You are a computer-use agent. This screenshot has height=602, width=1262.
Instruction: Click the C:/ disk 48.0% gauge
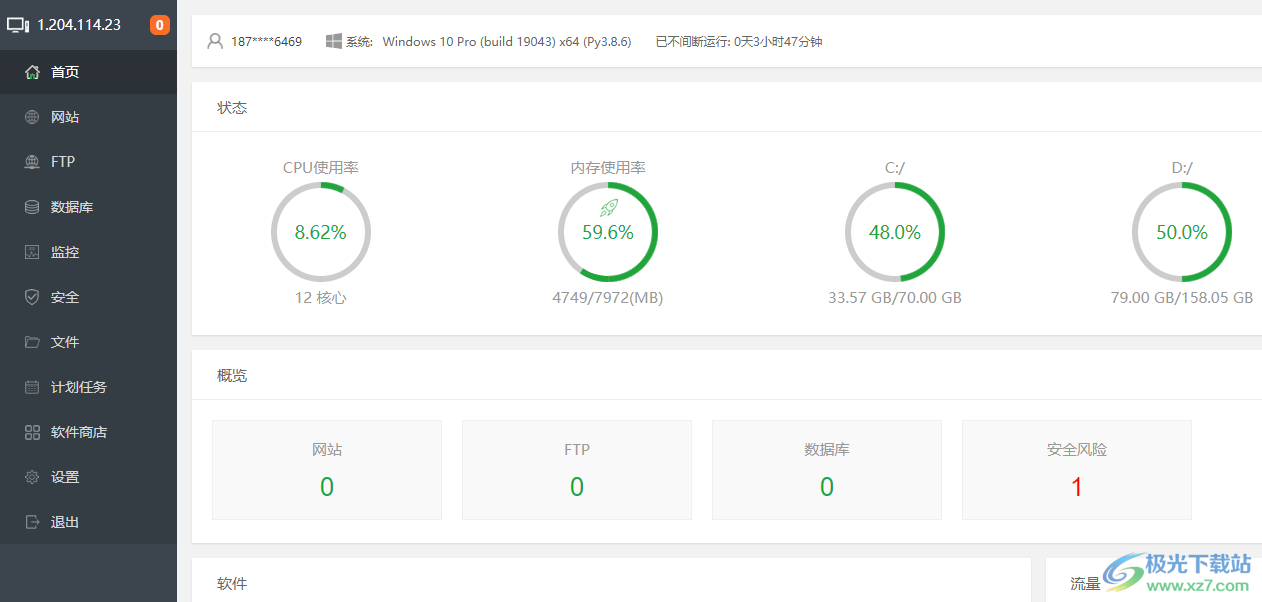pyautogui.click(x=895, y=232)
